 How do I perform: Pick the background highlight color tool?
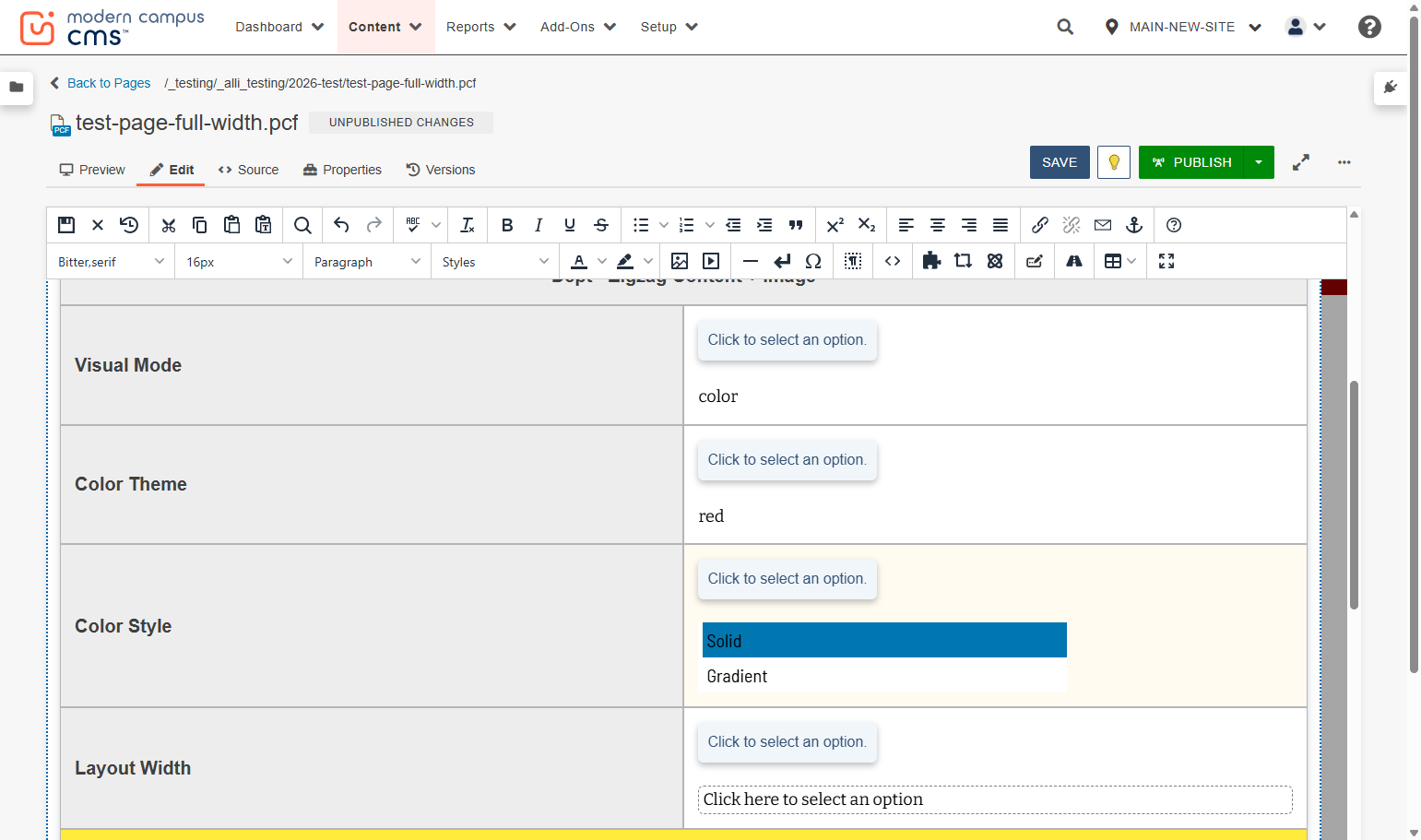pyautogui.click(x=625, y=261)
